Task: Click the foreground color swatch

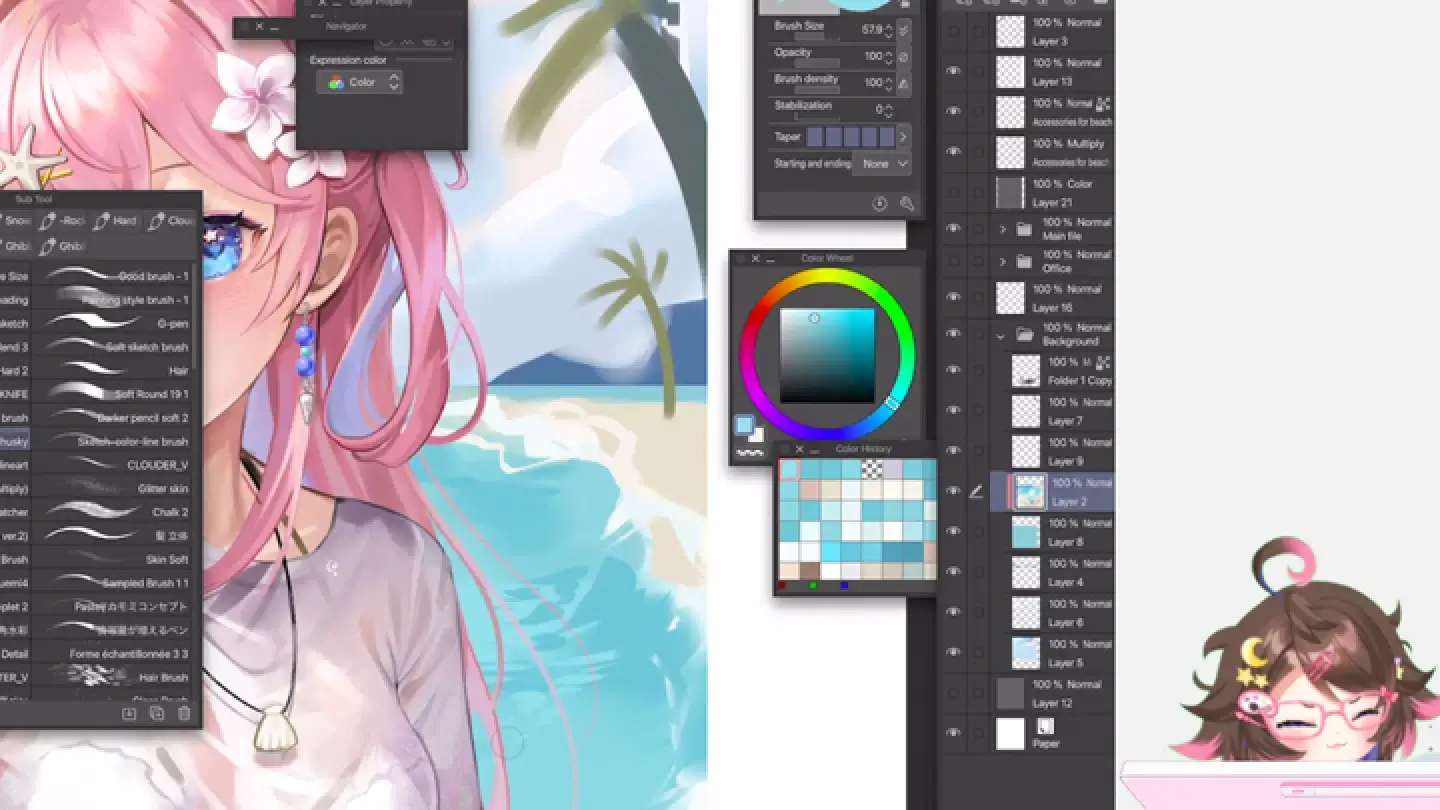Action: (x=744, y=425)
